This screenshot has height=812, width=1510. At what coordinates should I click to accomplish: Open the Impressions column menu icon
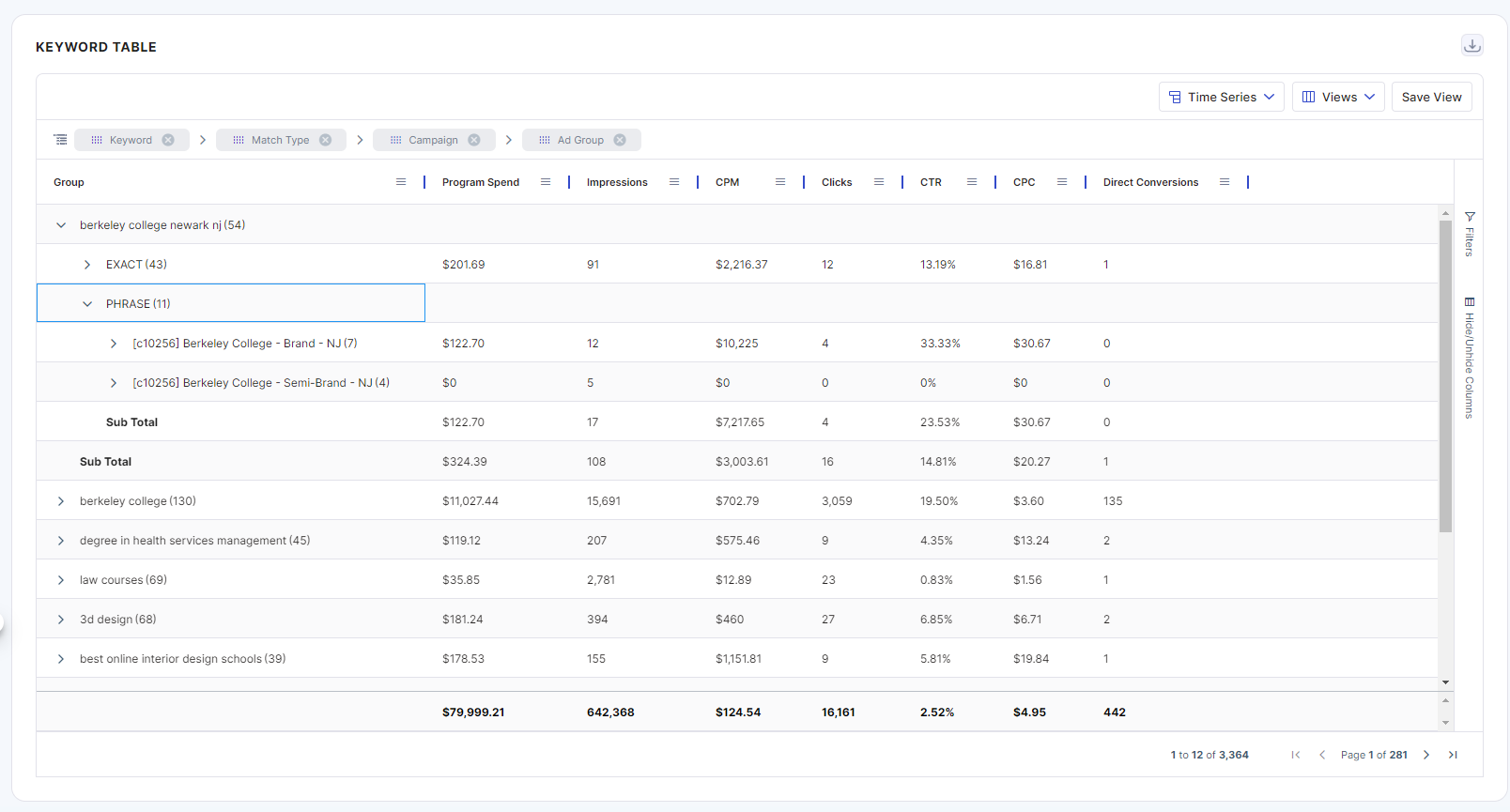(674, 182)
